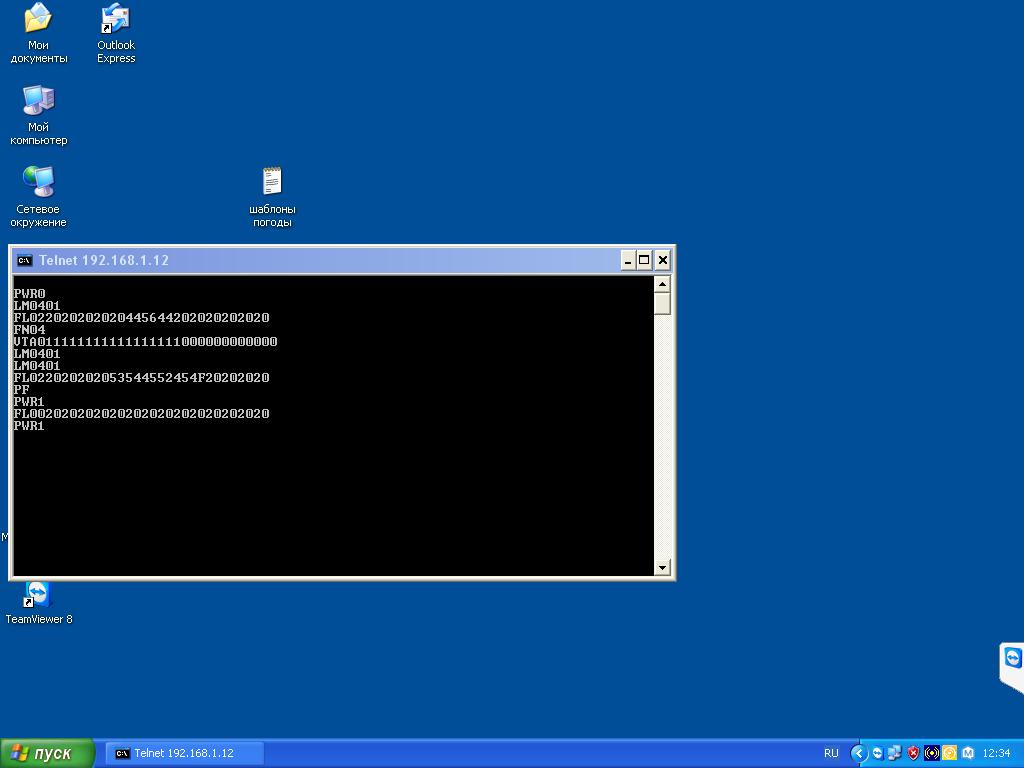Select the Telnet 192.168.1.12 taskbar button

coord(184,753)
